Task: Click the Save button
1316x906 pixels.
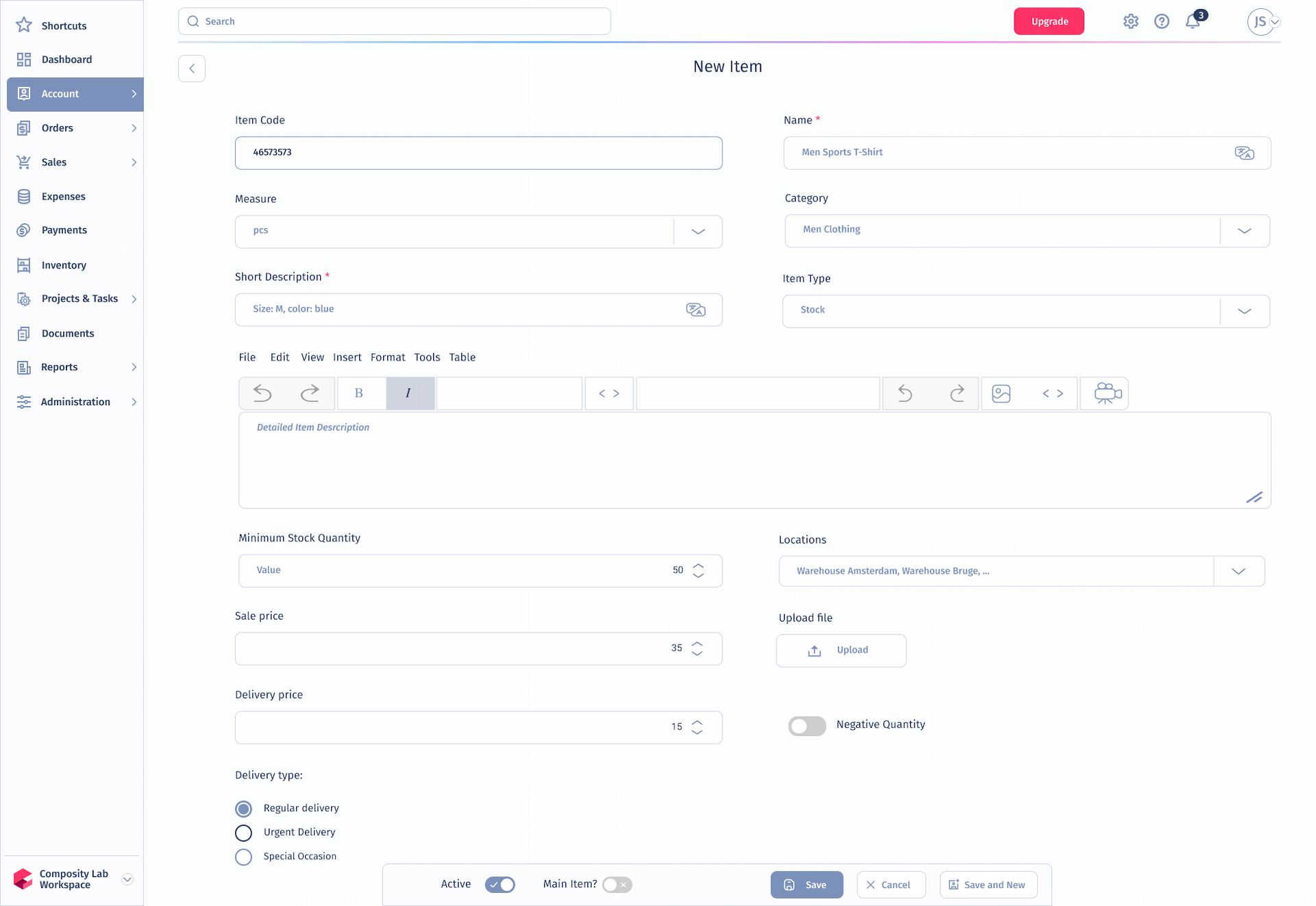Action: [x=807, y=884]
